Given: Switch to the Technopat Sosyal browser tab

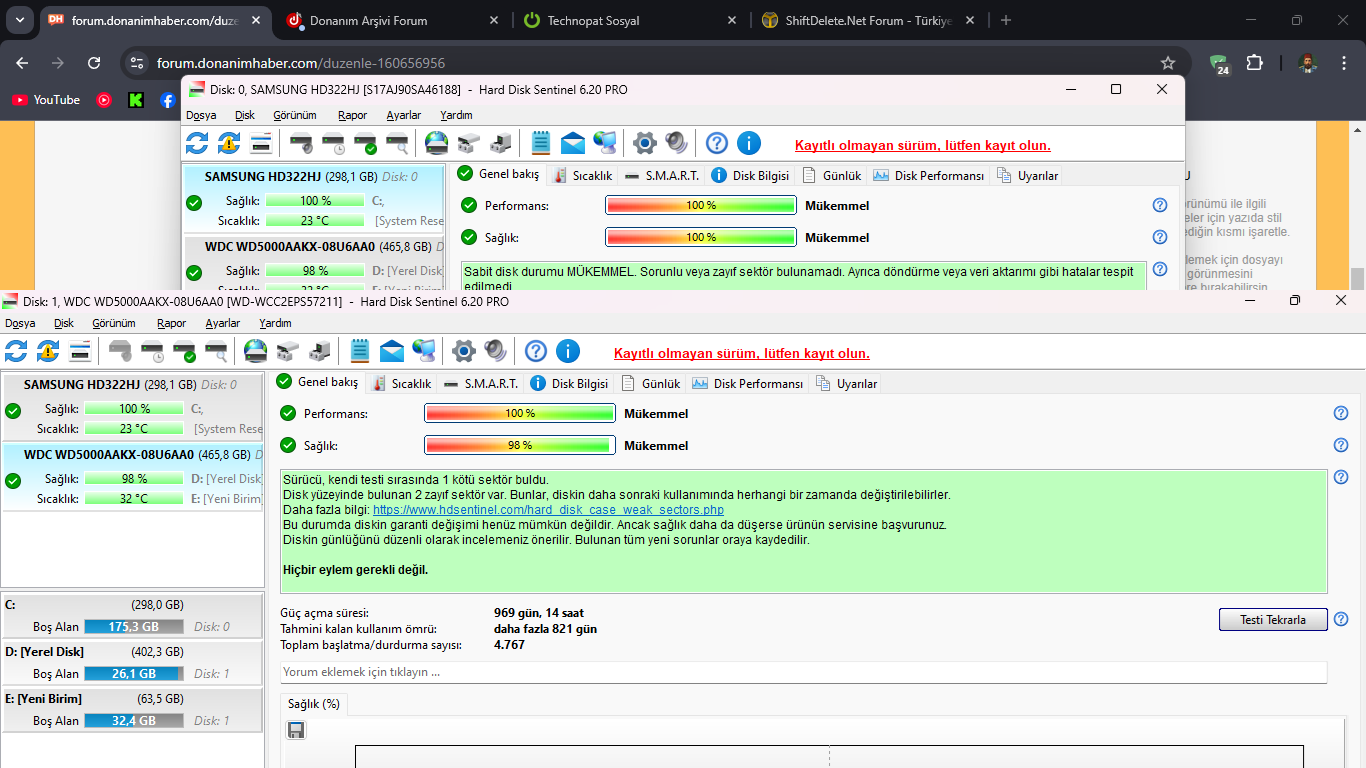Looking at the screenshot, I should tap(632, 20).
